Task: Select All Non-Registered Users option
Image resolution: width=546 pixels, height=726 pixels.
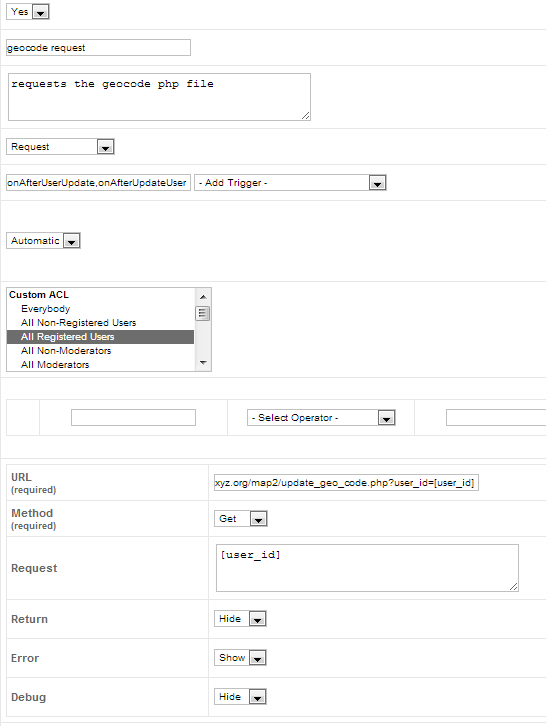Action: point(78,323)
